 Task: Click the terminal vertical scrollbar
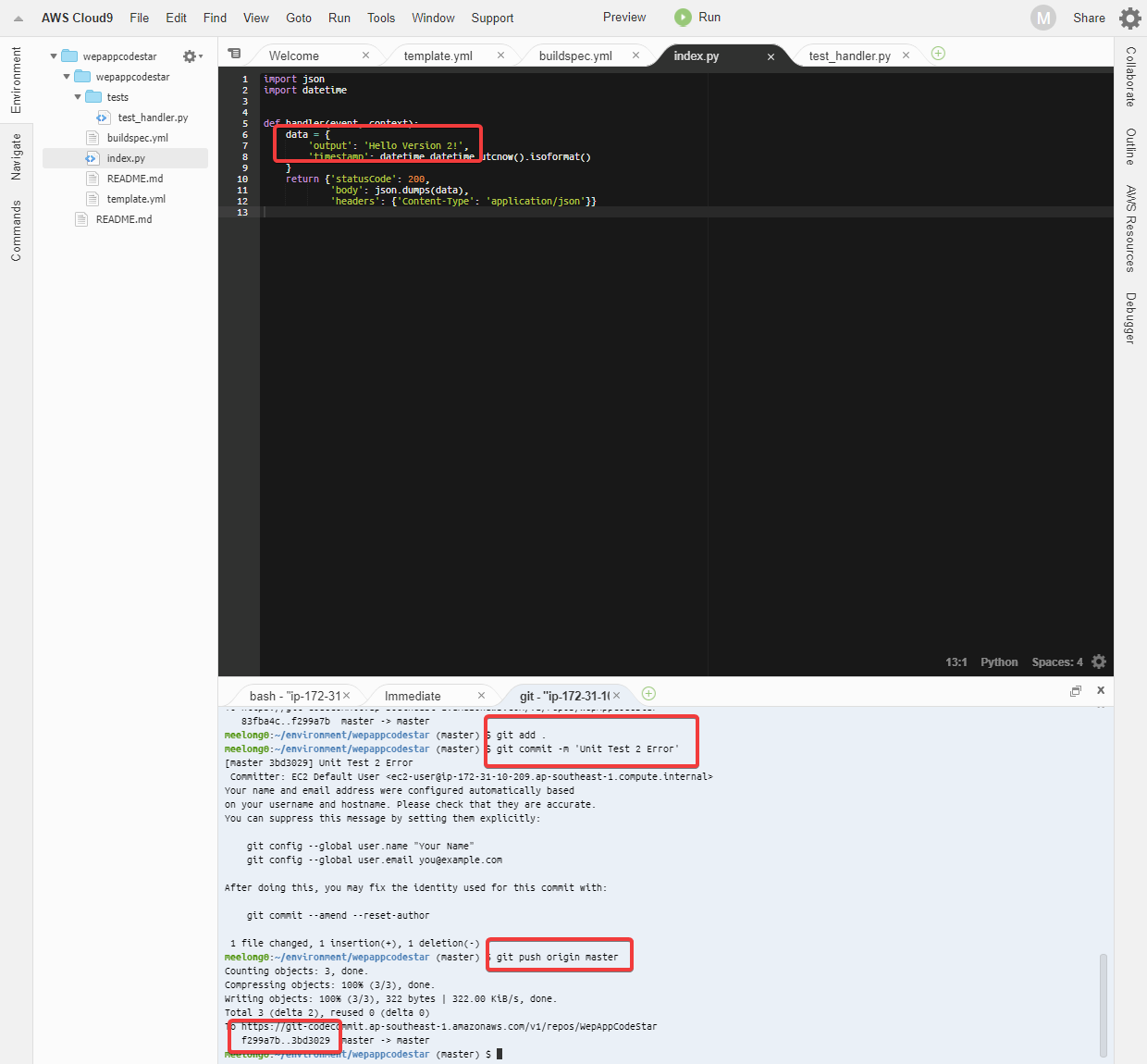(x=1103, y=1005)
